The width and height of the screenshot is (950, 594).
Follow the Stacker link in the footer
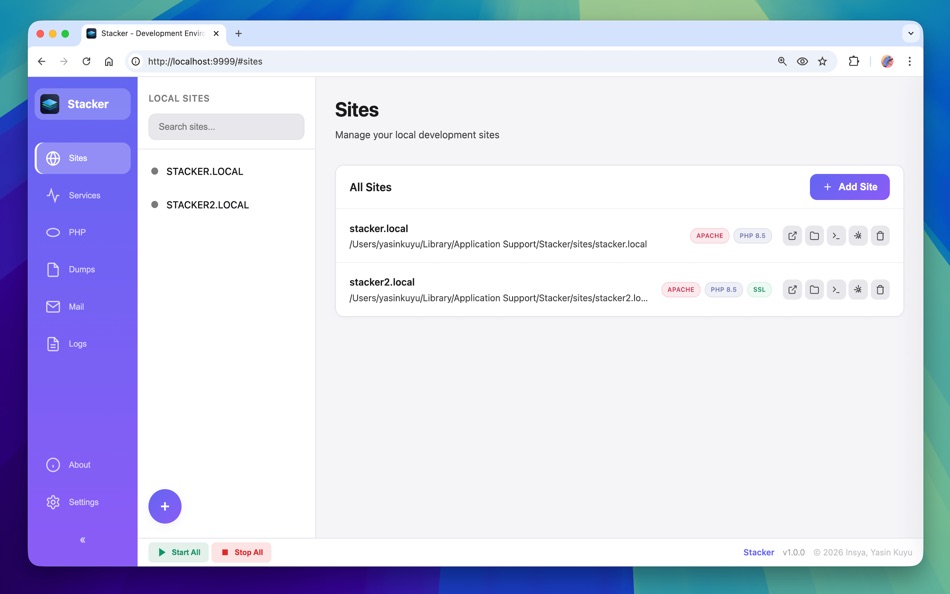(x=758, y=551)
